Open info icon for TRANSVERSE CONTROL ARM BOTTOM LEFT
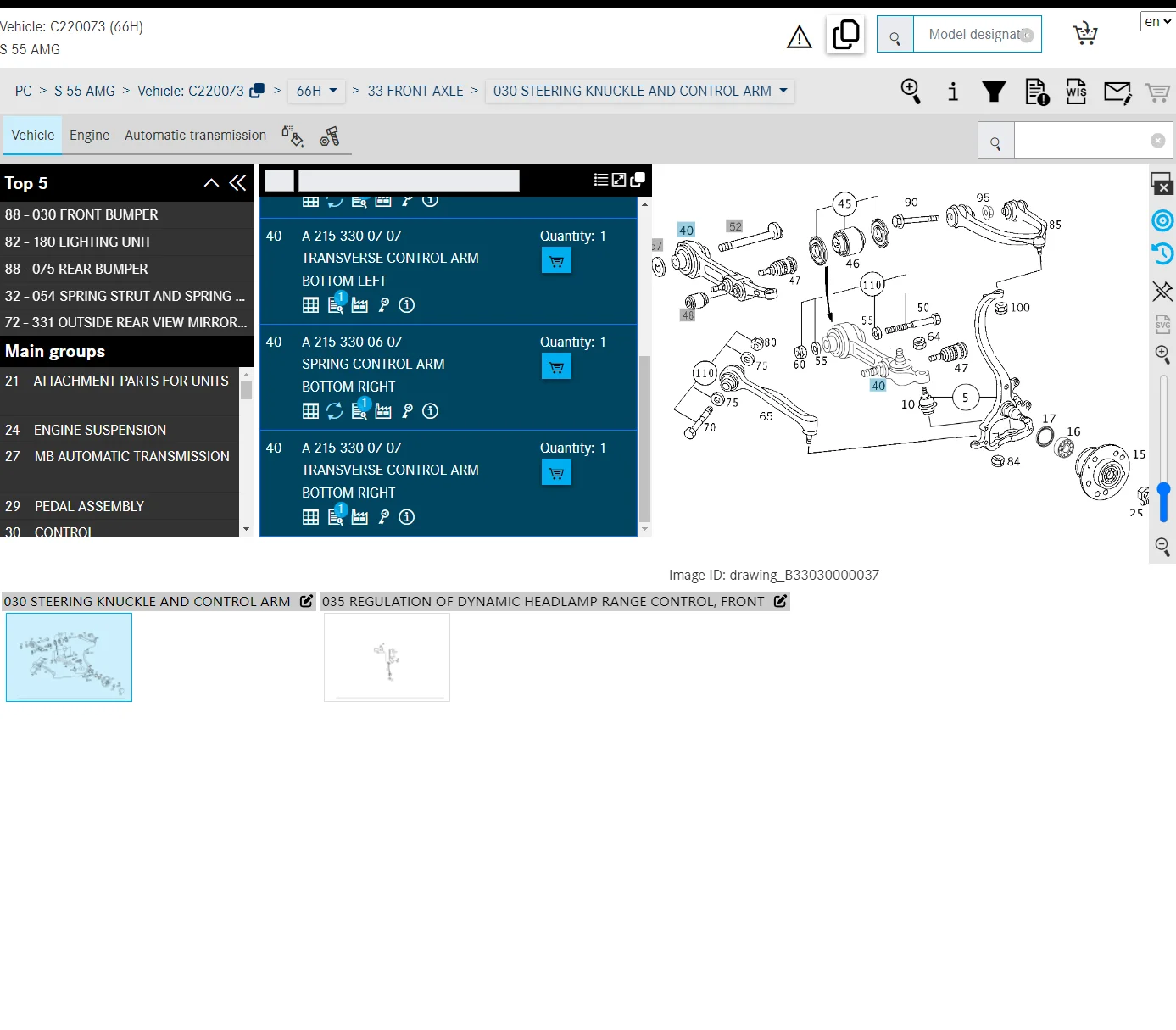 tap(407, 305)
